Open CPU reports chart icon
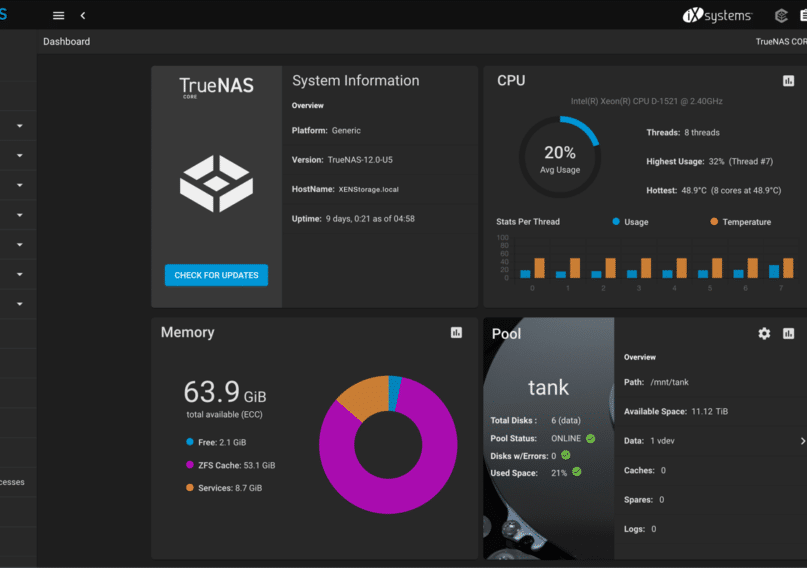The image size is (807, 568). click(x=788, y=81)
